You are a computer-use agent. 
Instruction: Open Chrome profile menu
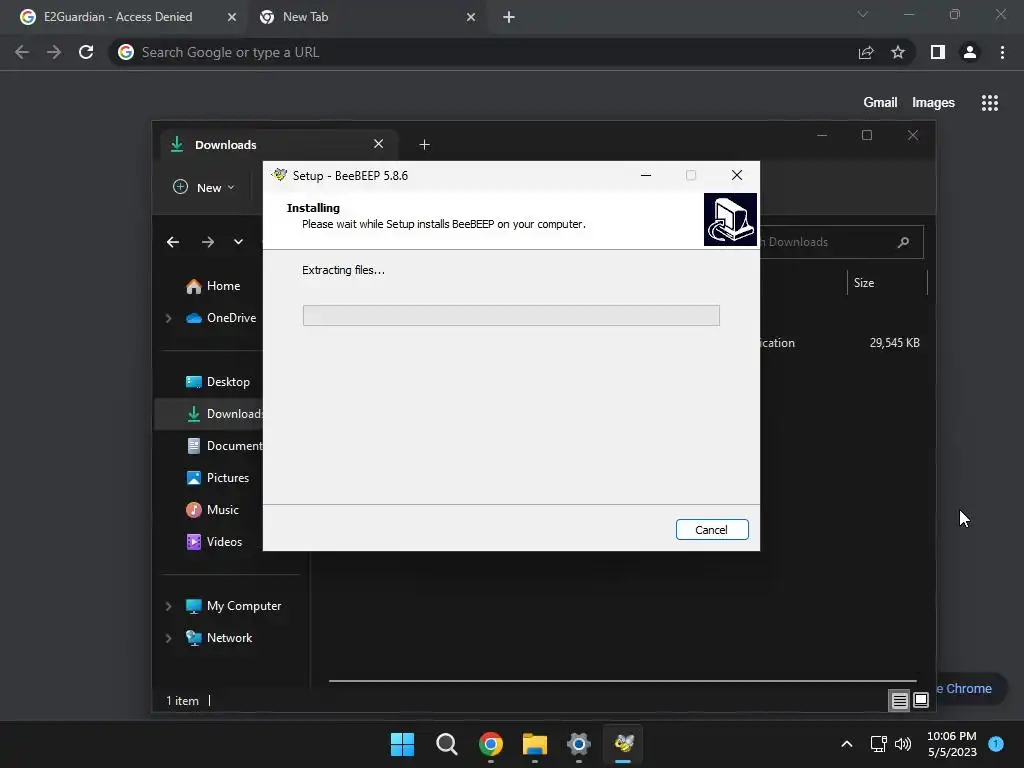pyautogui.click(x=970, y=52)
